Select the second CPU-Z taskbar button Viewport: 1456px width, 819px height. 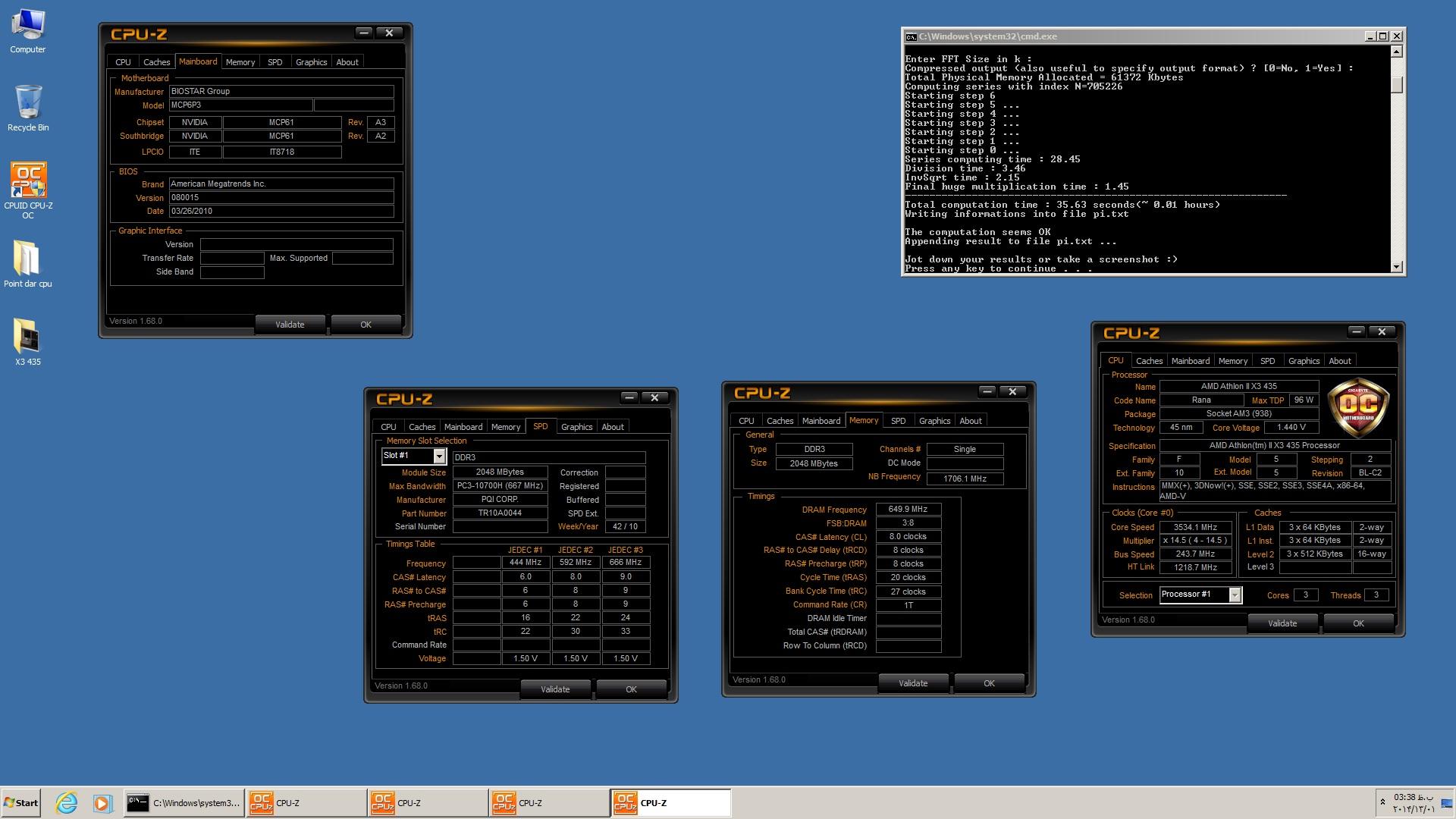(x=427, y=803)
